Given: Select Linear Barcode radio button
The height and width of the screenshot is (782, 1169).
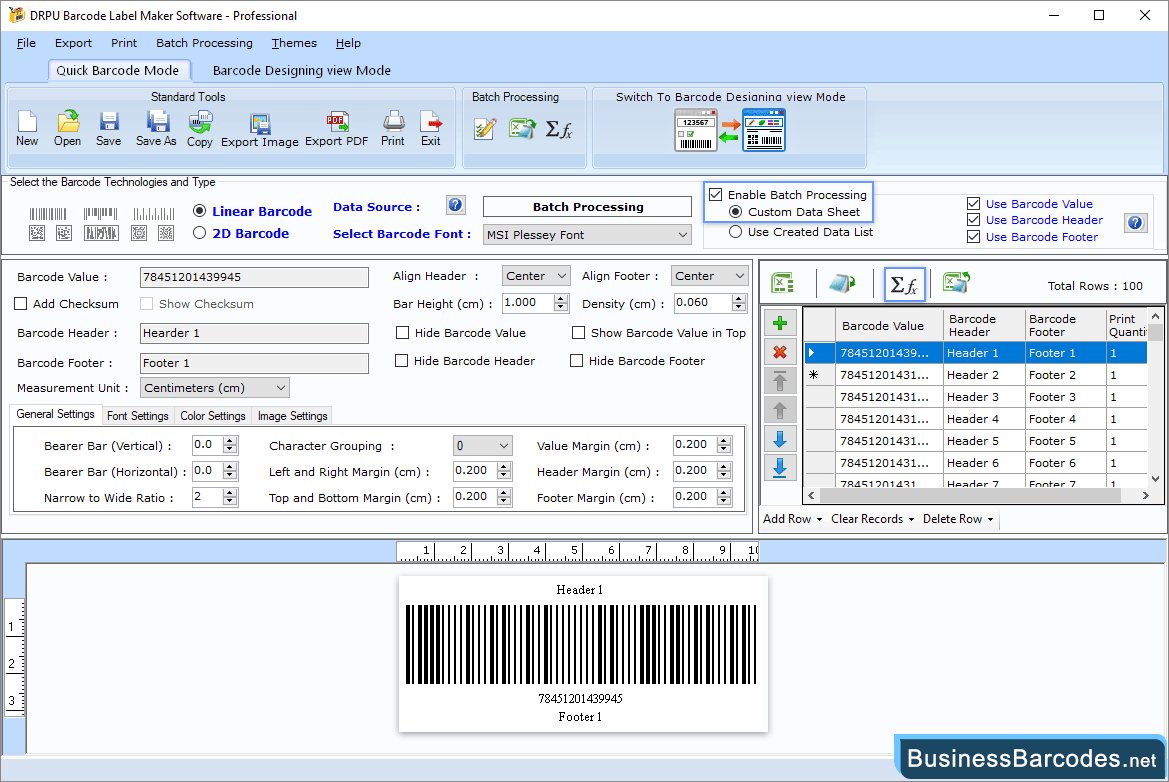Looking at the screenshot, I should tap(199, 211).
